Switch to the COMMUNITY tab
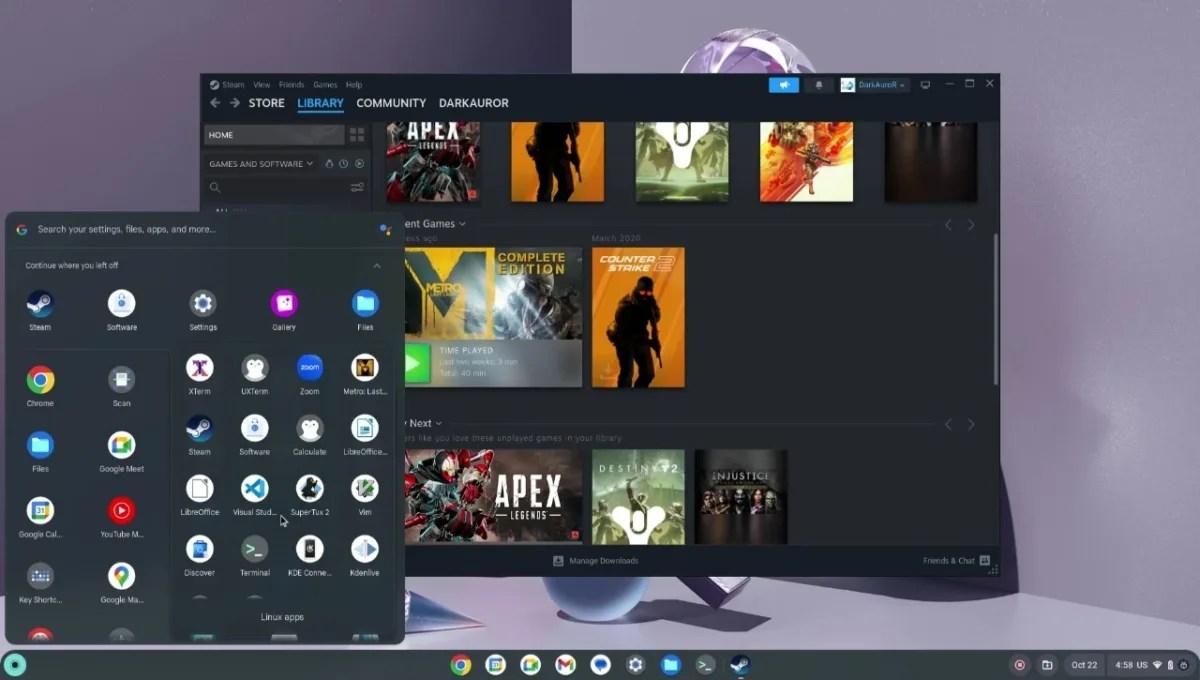This screenshot has height=680, width=1200. (x=391, y=103)
